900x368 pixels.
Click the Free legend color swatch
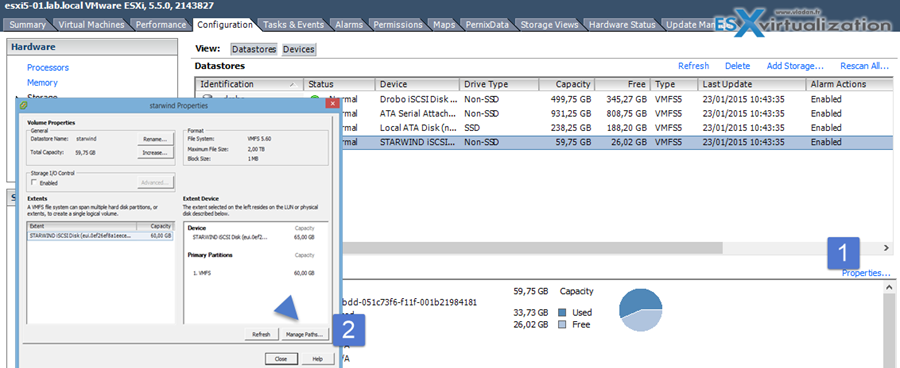coord(562,324)
